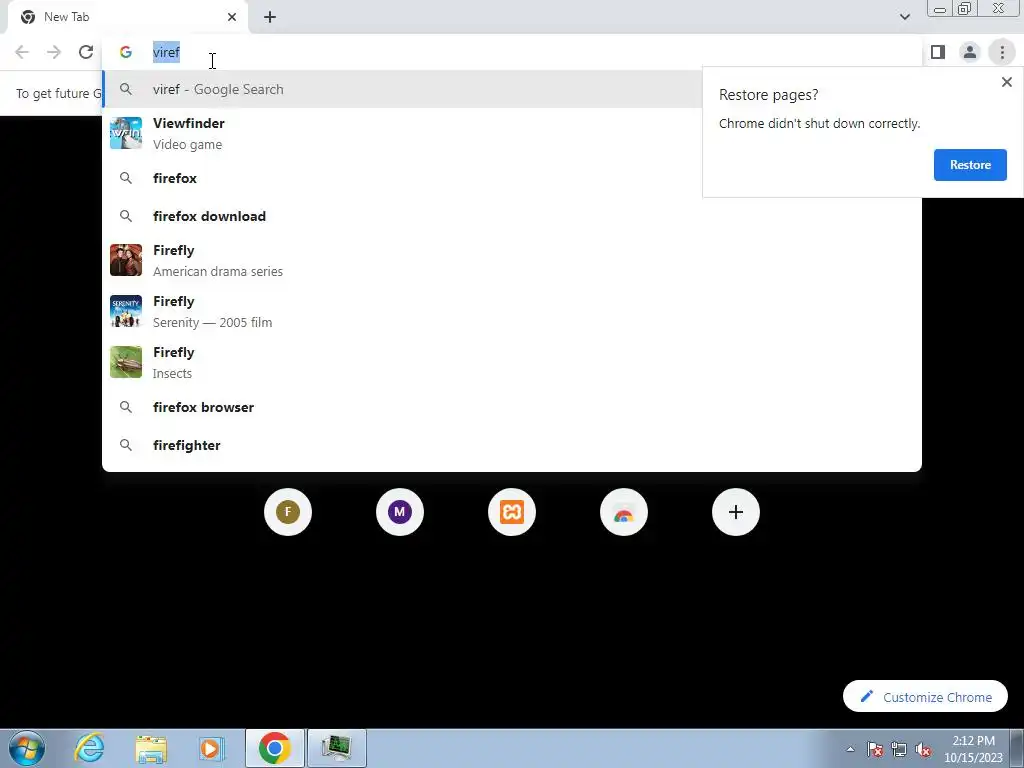This screenshot has width=1024, height=768.
Task: Open the 'F' shortcut tile
Action: [288, 512]
